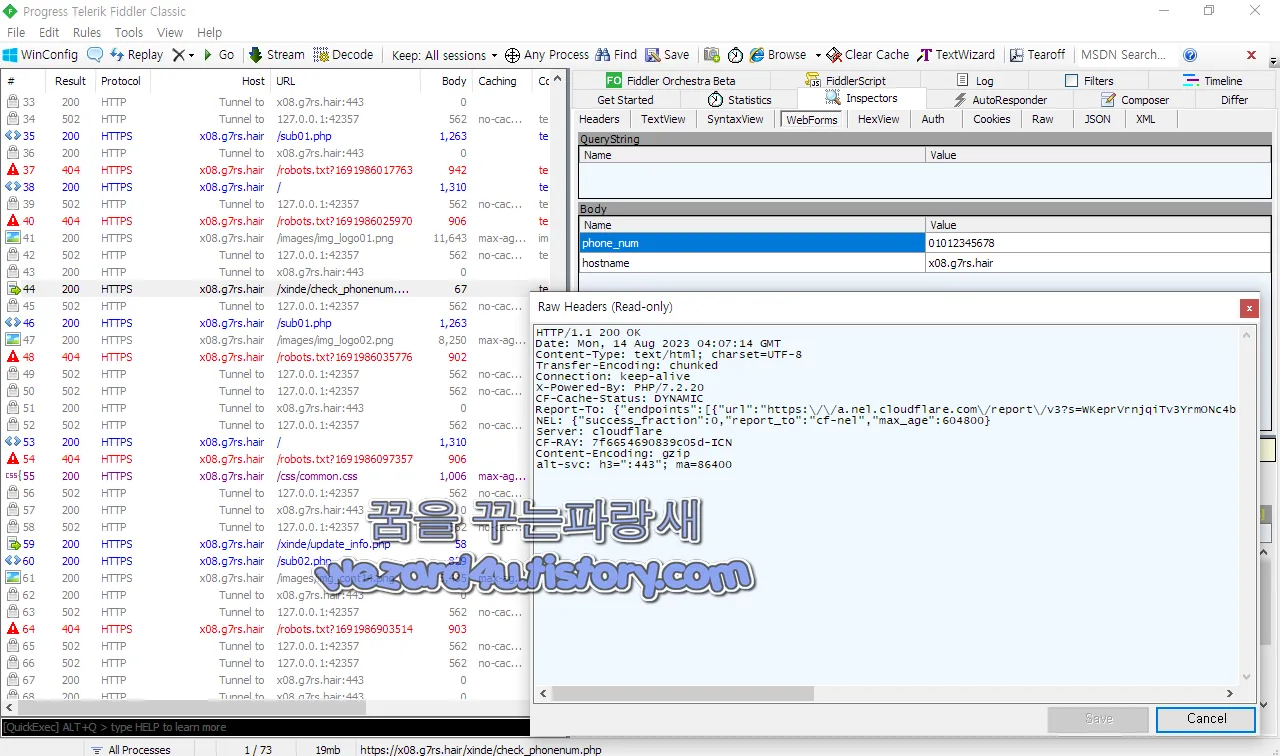Screen dimensions: 1280x756
Task: Close the toolbar with red X
Action: tap(1251, 55)
